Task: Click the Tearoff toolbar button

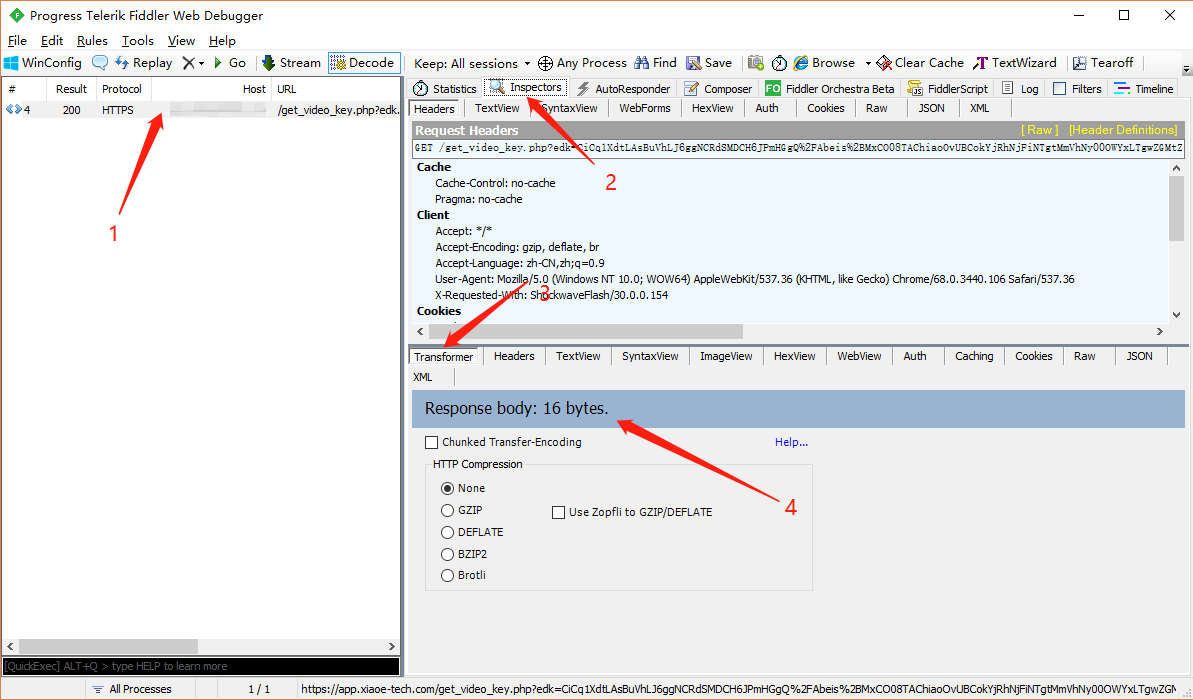Action: pyautogui.click(x=1103, y=63)
